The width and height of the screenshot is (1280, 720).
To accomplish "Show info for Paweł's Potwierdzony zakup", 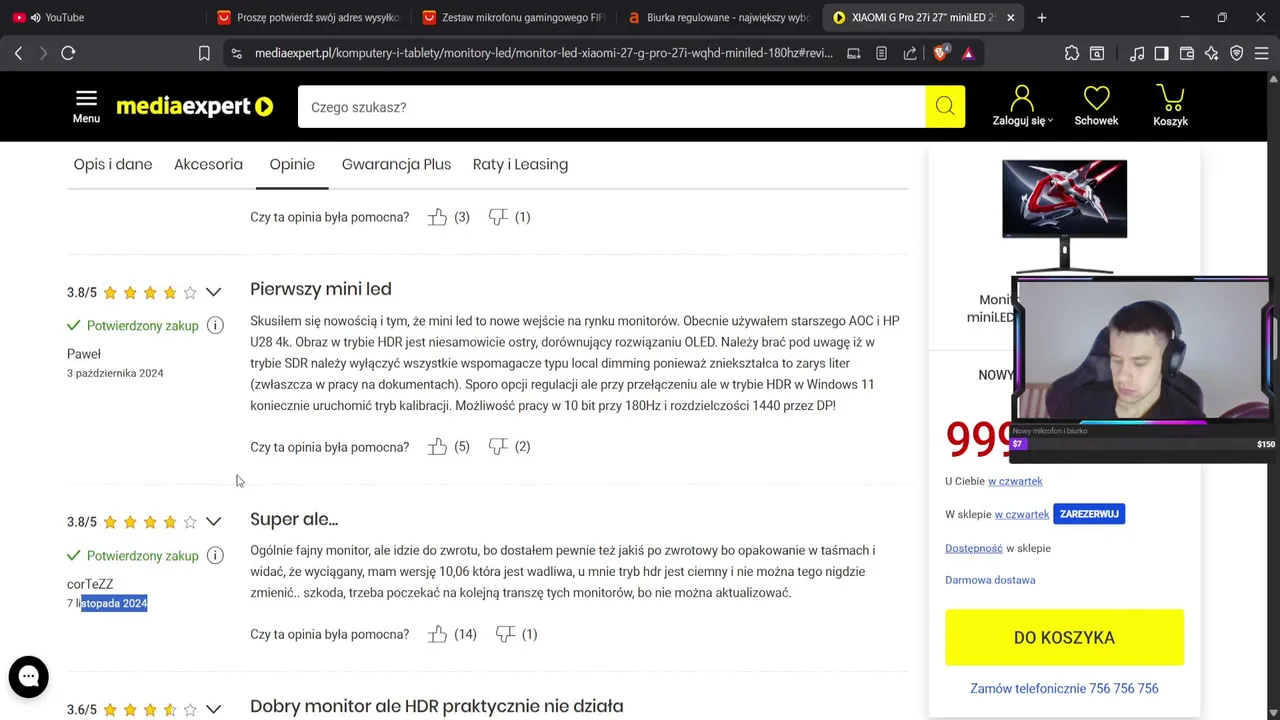I will click(215, 325).
